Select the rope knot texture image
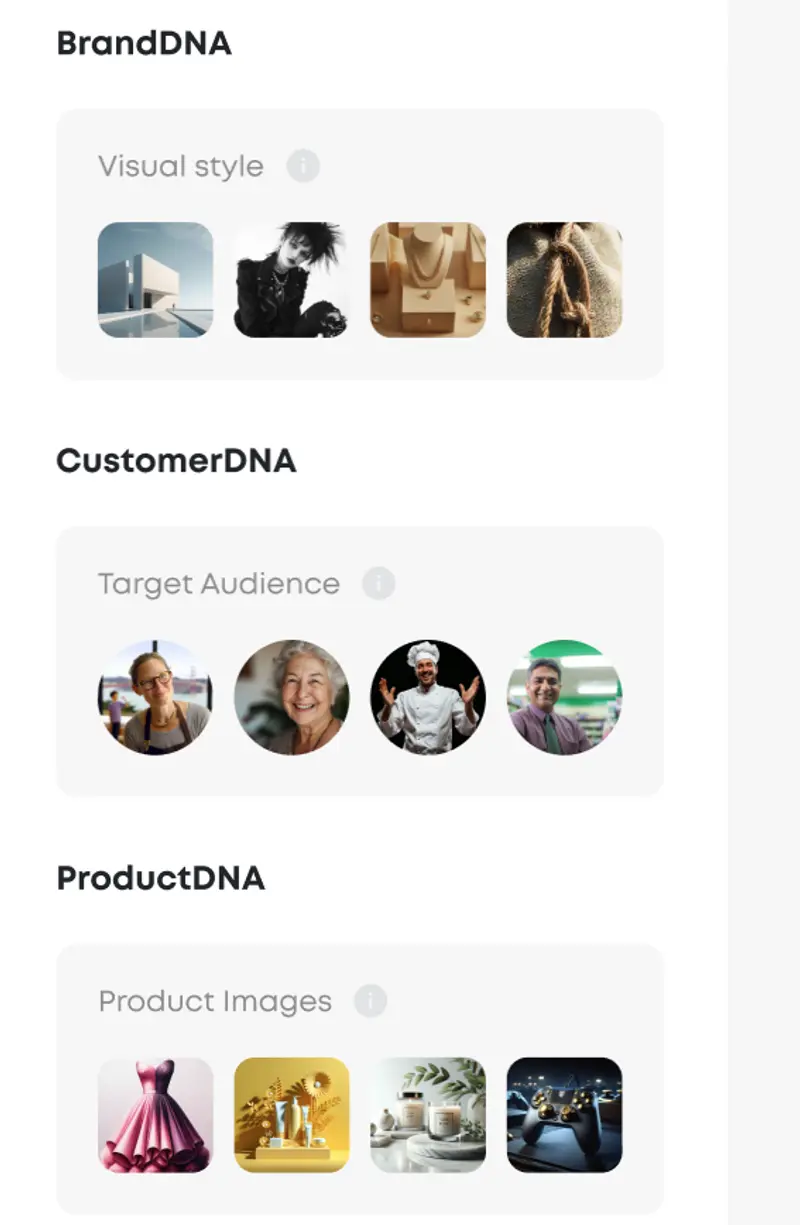 564,279
